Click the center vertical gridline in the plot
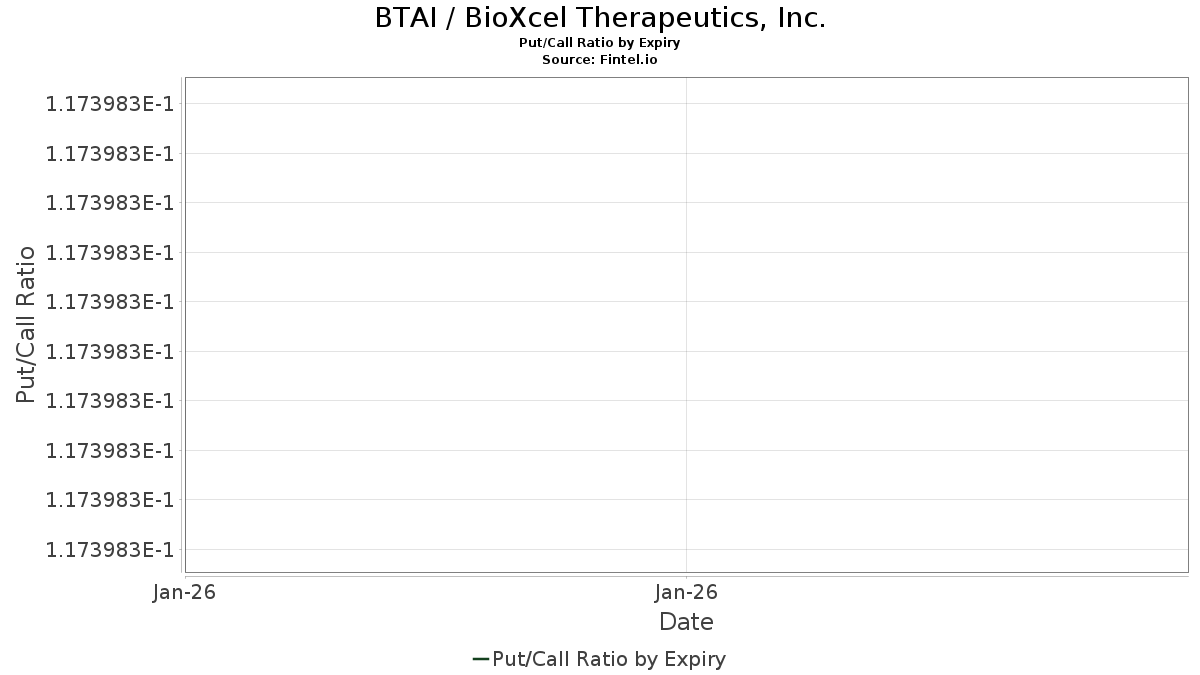 tap(686, 325)
